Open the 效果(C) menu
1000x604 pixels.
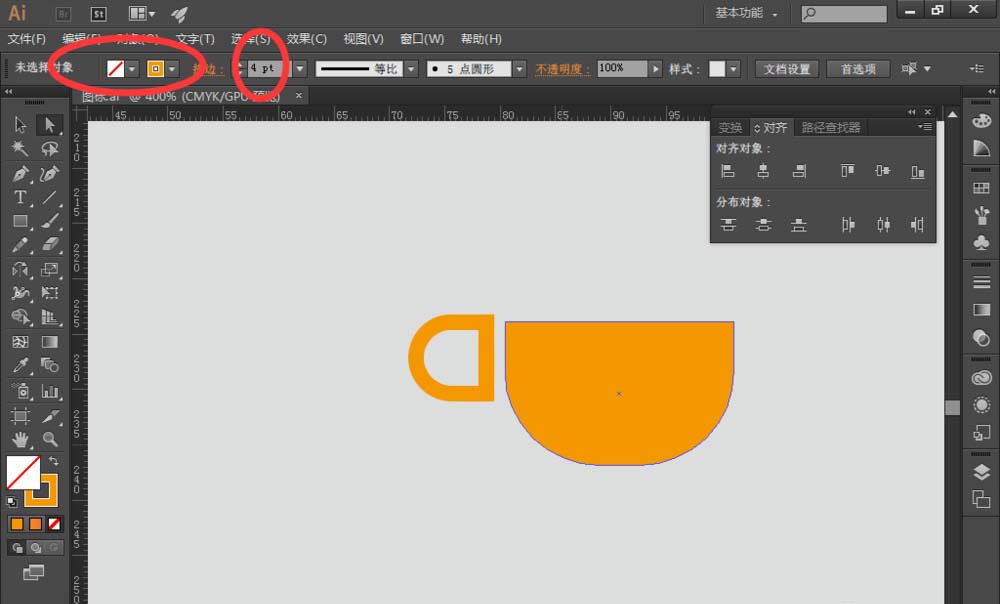(x=306, y=39)
